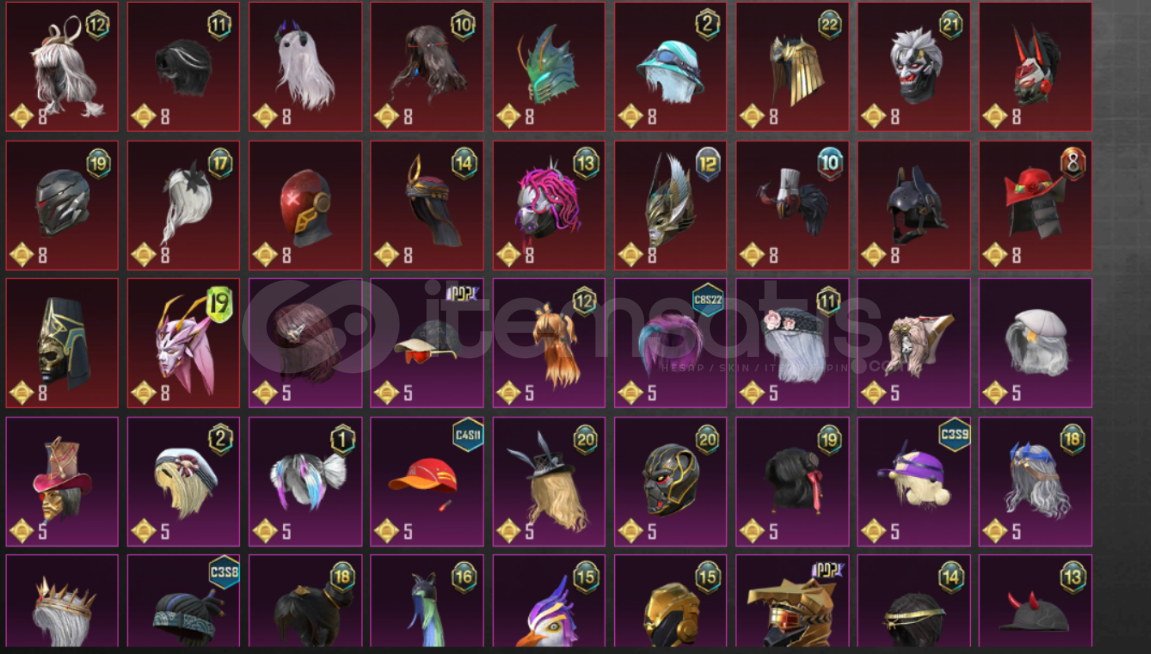1151x654 pixels.
Task: Click the dark headwrap item tagged C3S8
Action: click(184, 602)
